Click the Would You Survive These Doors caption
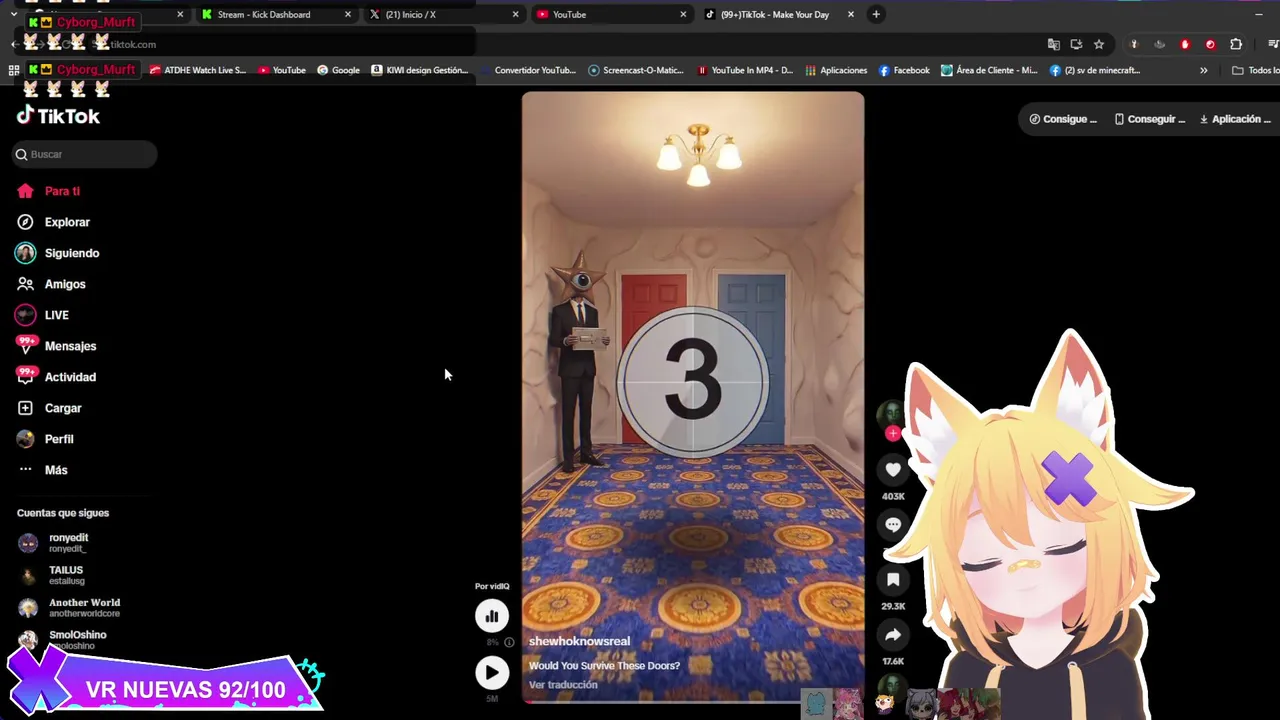 tap(604, 666)
